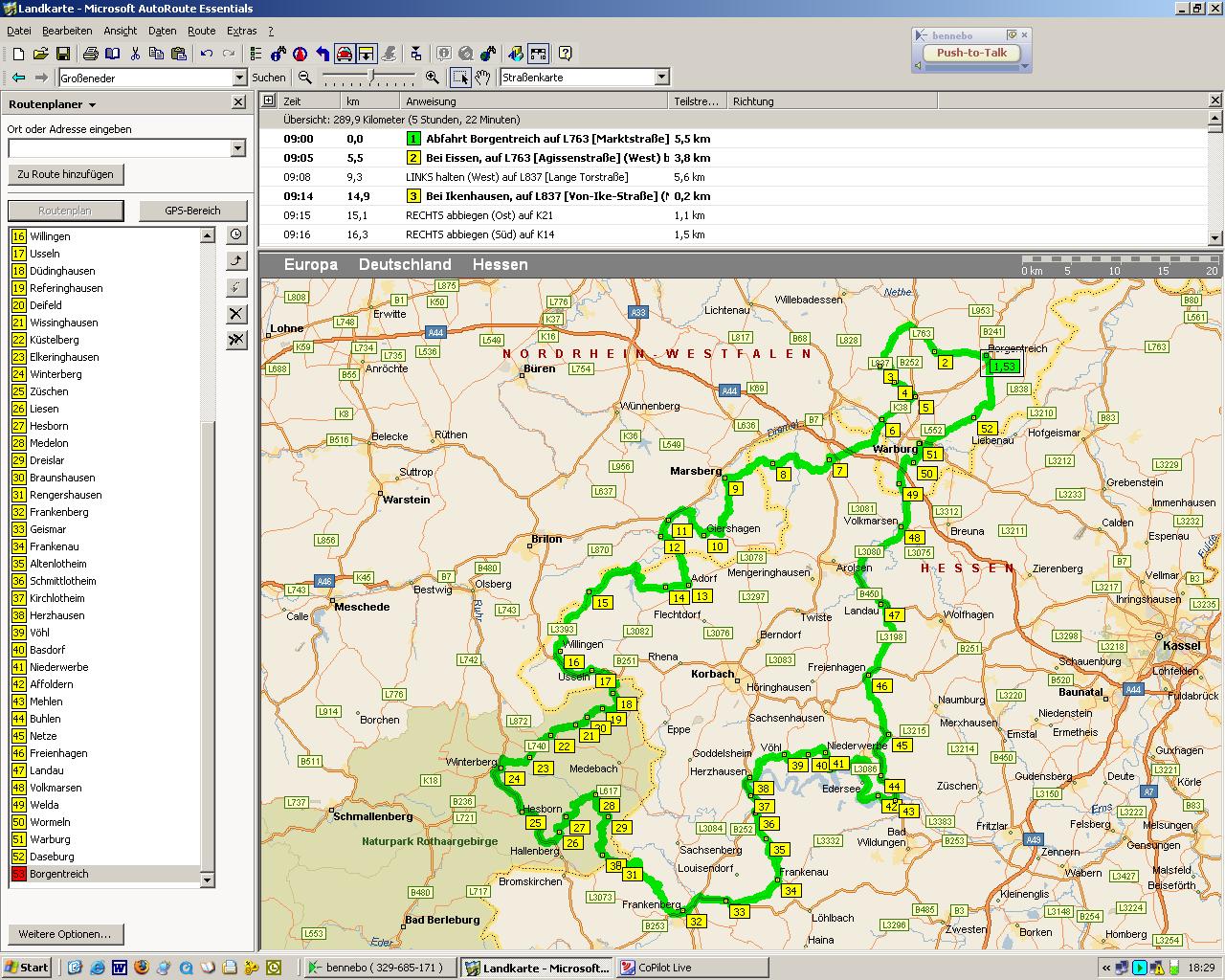1225x980 pixels.
Task: Switch to CoPilot Live taskbar window
Action: pos(692,968)
